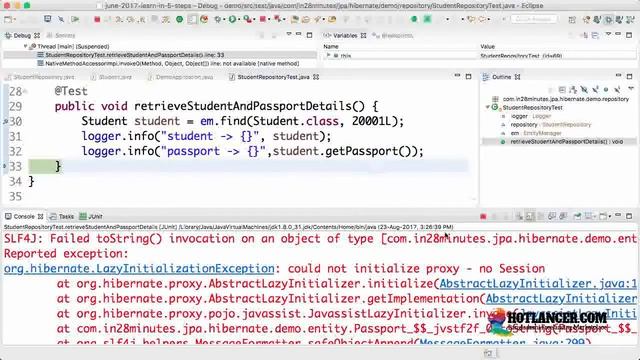Toggle Hide Fields in Outline toolbar

tap(584, 89)
